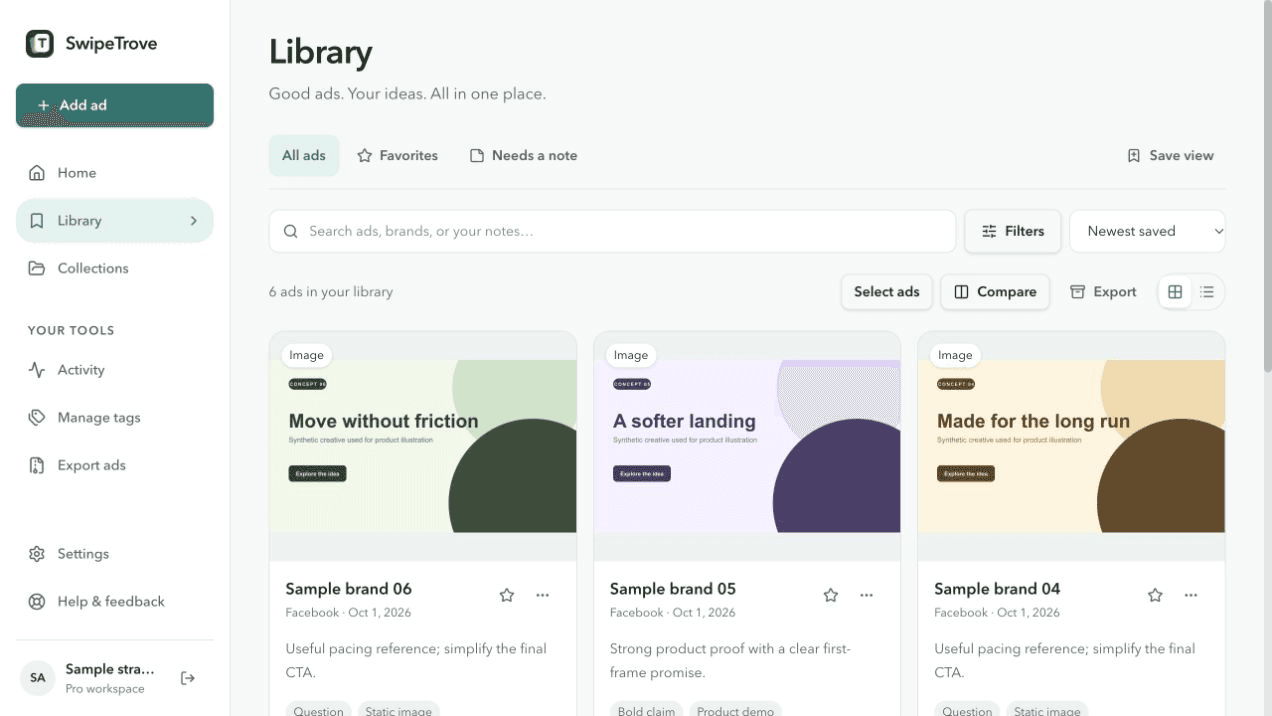
Task: Favorite Sample brand 06 with star
Action: point(507,595)
